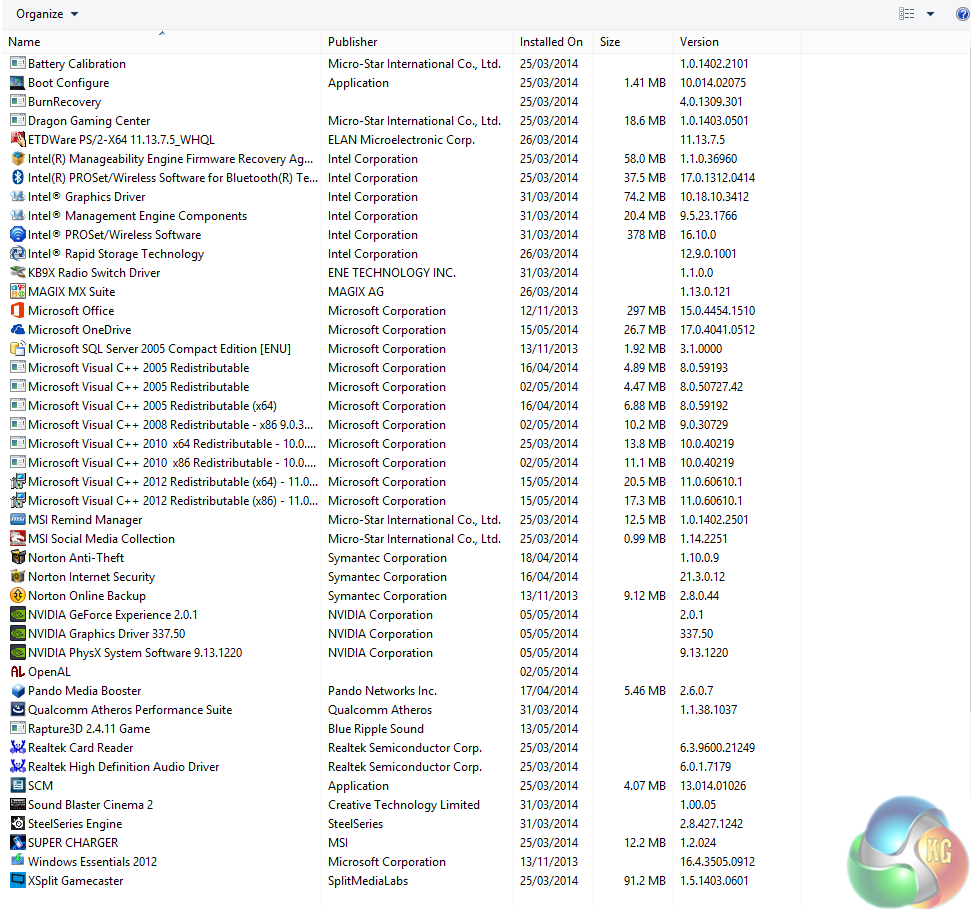This screenshot has width=971, height=911.
Task: Click version 16.4.3505.0912
Action: pos(717,861)
